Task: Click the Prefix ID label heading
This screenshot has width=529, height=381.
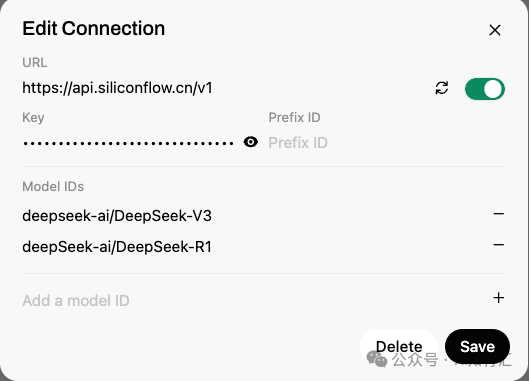Action: 294,117
